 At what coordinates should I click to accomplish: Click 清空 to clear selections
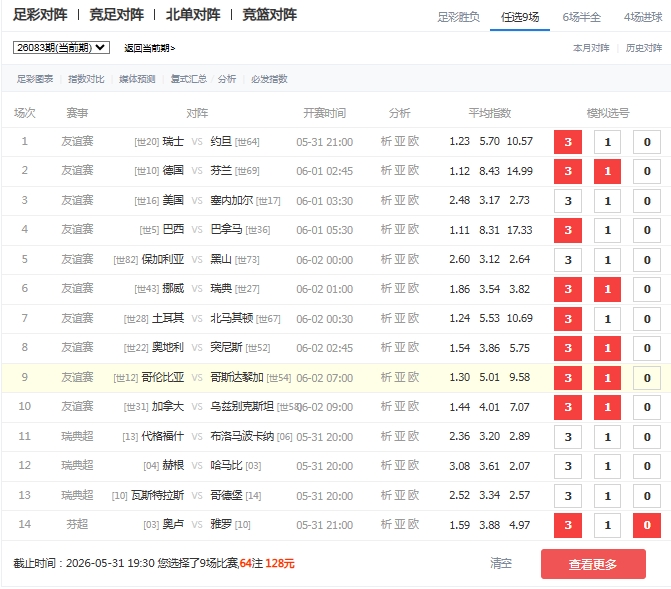click(501, 563)
